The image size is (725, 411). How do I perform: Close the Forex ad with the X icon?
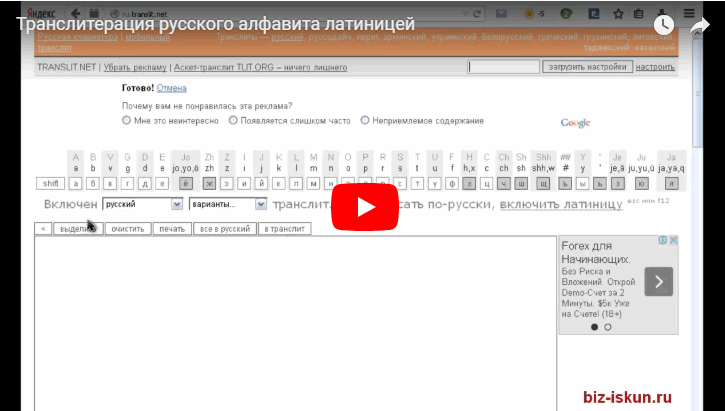pos(674,240)
